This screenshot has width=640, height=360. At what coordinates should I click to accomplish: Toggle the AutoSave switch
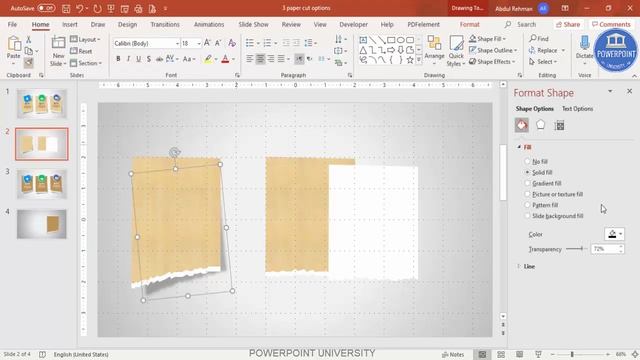(x=46, y=8)
